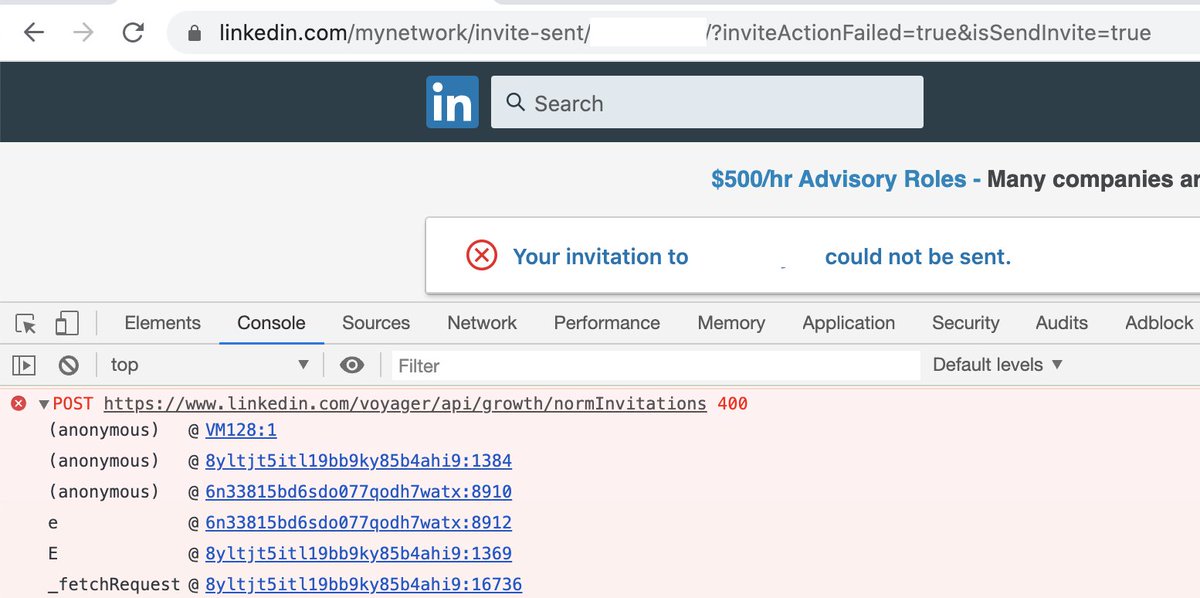
Task: Select the Console tab
Action: [x=271, y=323]
